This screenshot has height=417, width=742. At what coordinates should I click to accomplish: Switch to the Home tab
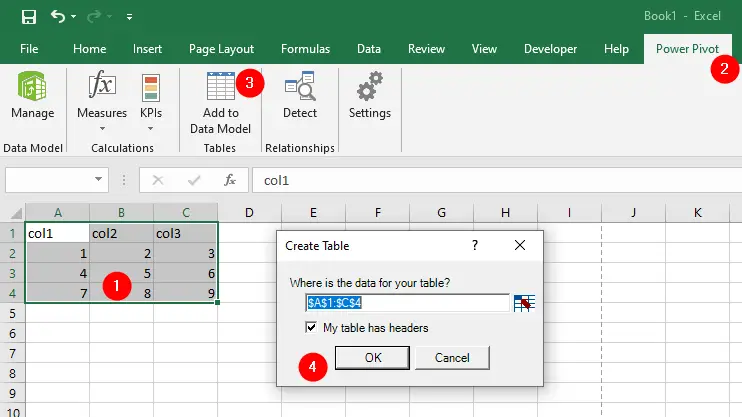point(89,49)
